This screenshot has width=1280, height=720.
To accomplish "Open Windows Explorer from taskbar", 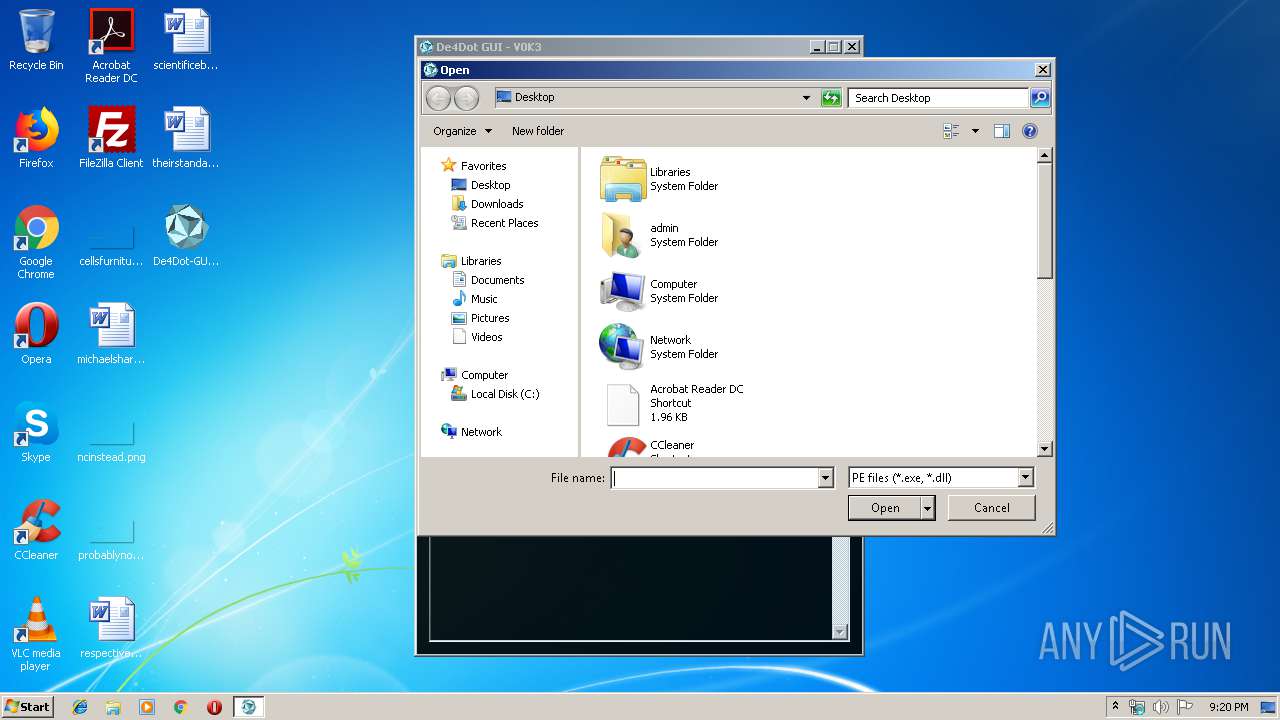I will pos(113,707).
